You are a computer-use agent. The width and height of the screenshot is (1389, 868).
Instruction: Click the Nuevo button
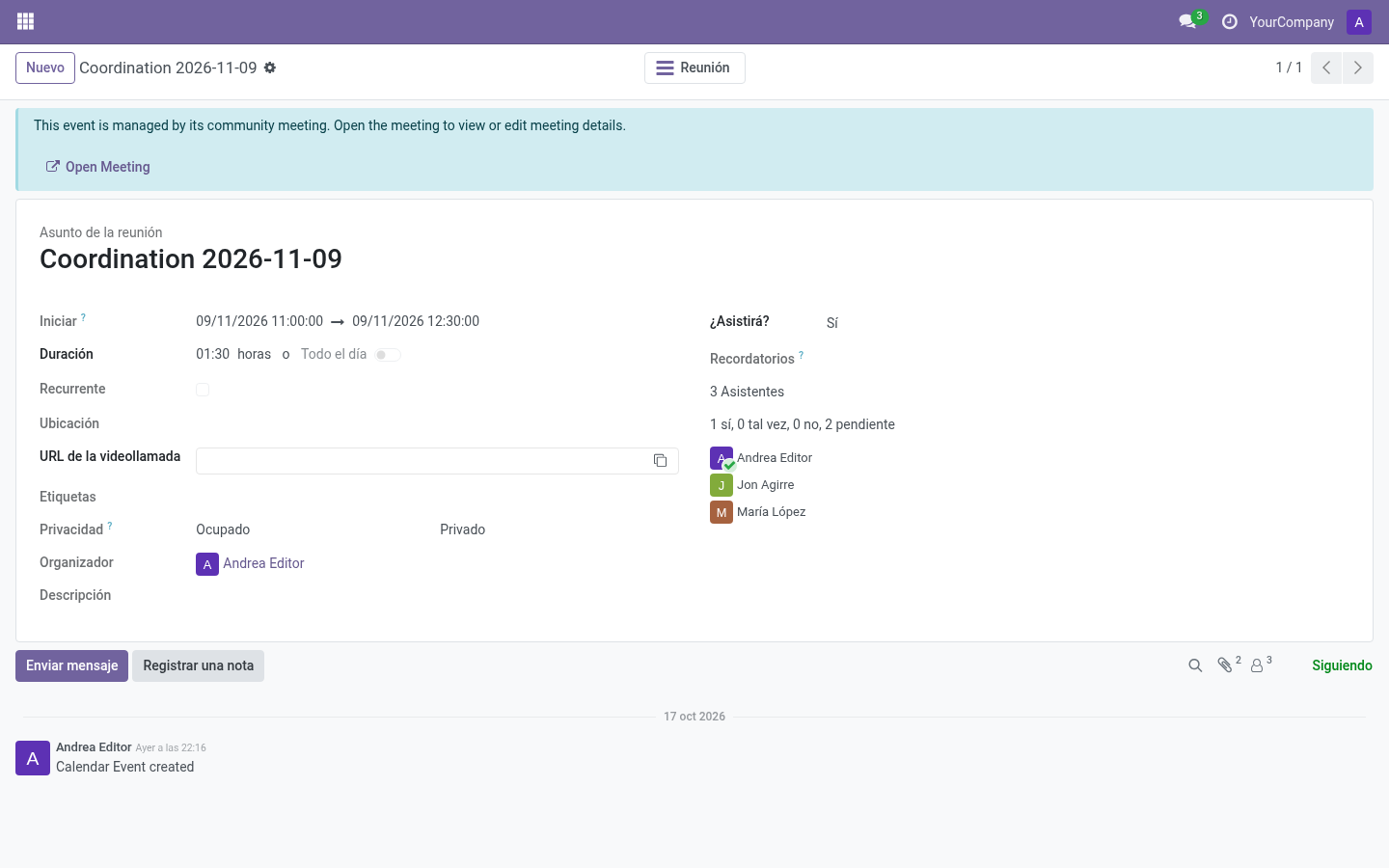pyautogui.click(x=45, y=68)
